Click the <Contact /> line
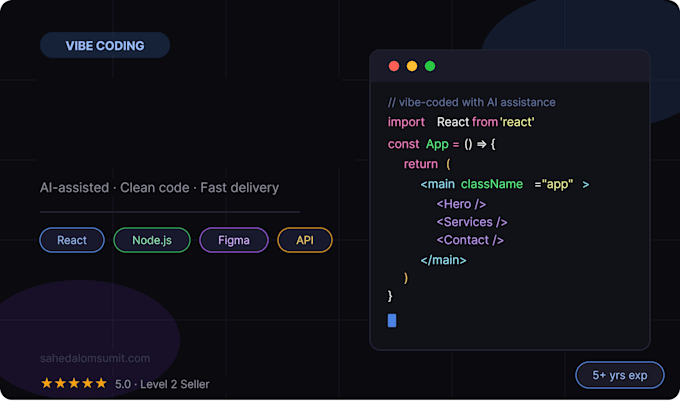The width and height of the screenshot is (680, 410). (470, 240)
